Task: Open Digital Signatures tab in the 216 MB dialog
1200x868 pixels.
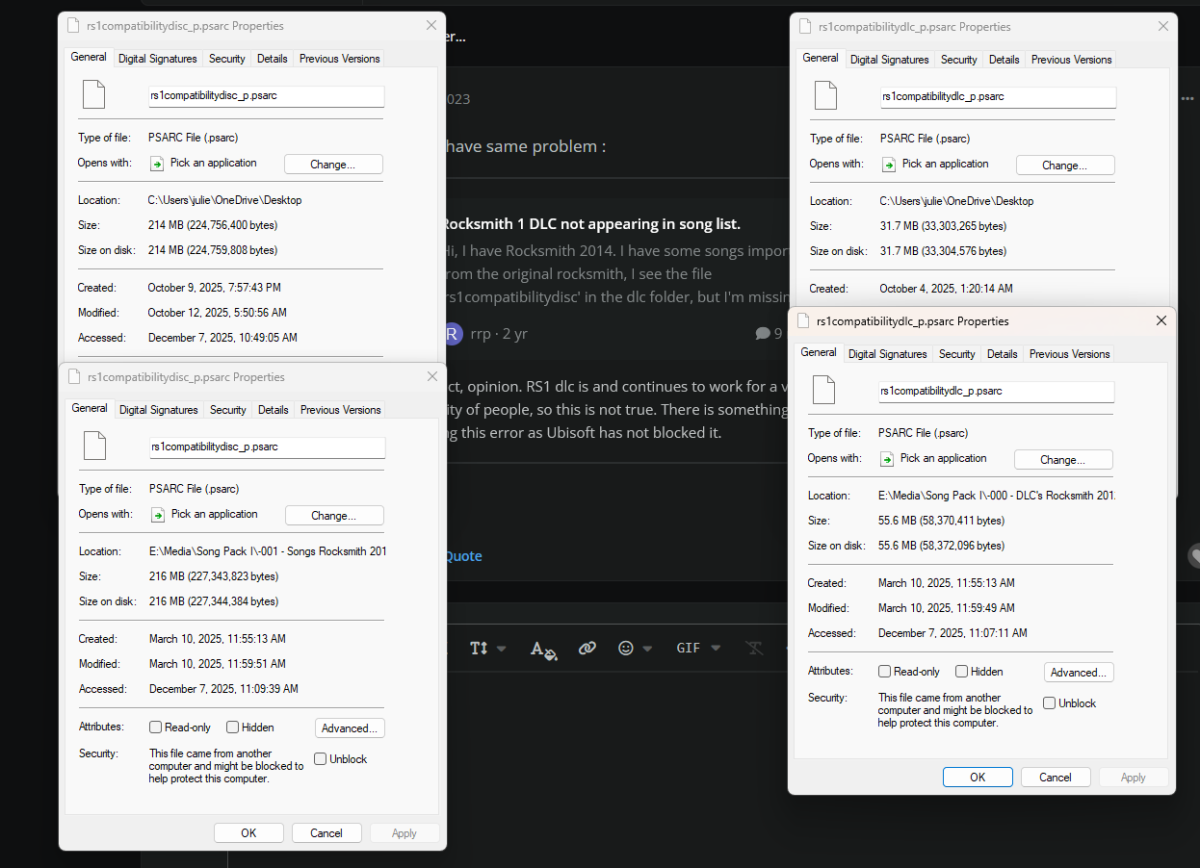Action: (158, 410)
